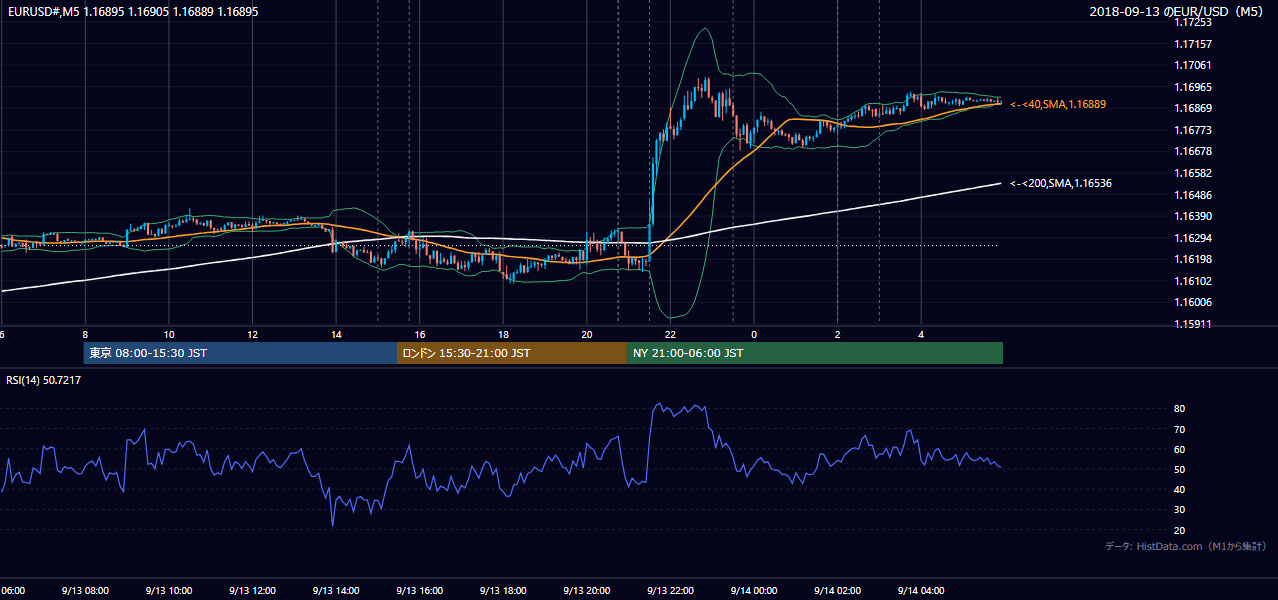Image resolution: width=1278 pixels, height=600 pixels.
Task: Click the 9/13 22:00 date label at the bottom
Action: 671,590
